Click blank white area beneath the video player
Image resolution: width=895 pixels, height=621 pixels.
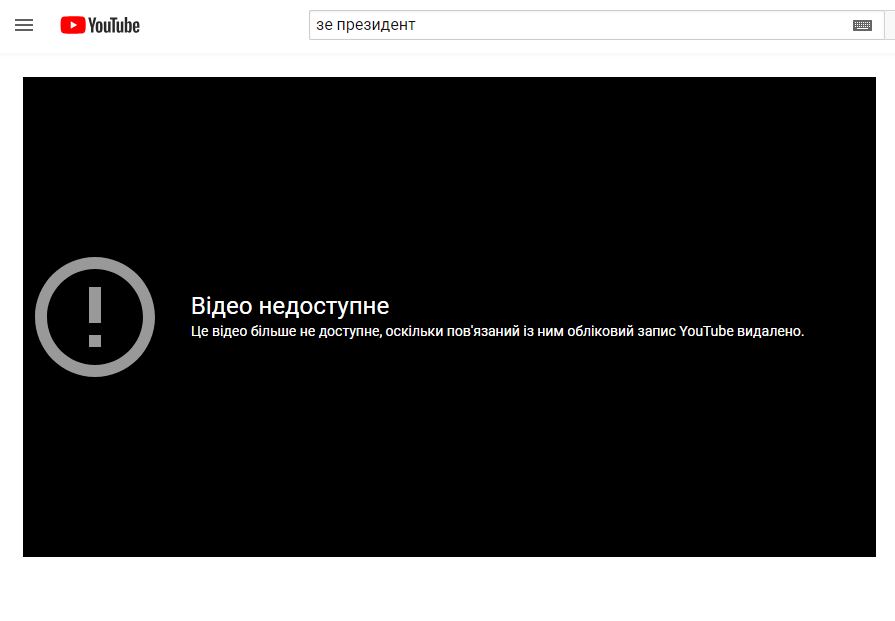pos(450,590)
